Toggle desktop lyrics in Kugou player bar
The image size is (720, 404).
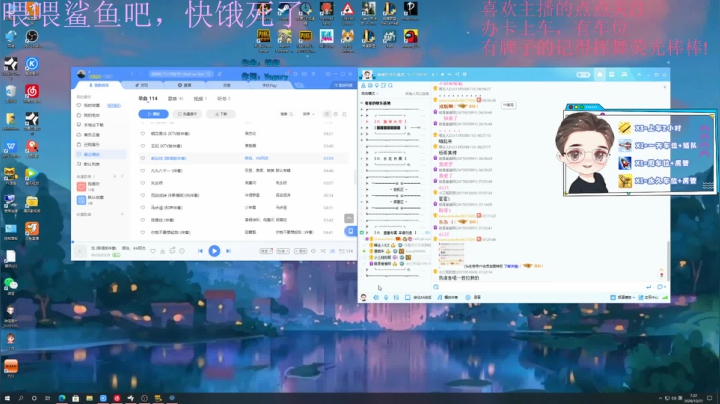click(x=332, y=251)
